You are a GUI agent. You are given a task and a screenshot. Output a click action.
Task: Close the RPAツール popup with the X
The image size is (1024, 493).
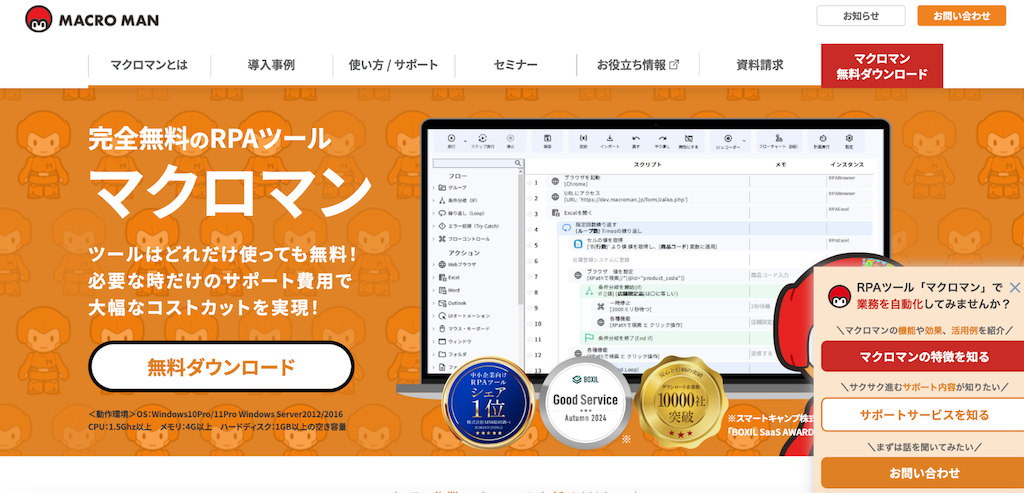coord(1014,287)
